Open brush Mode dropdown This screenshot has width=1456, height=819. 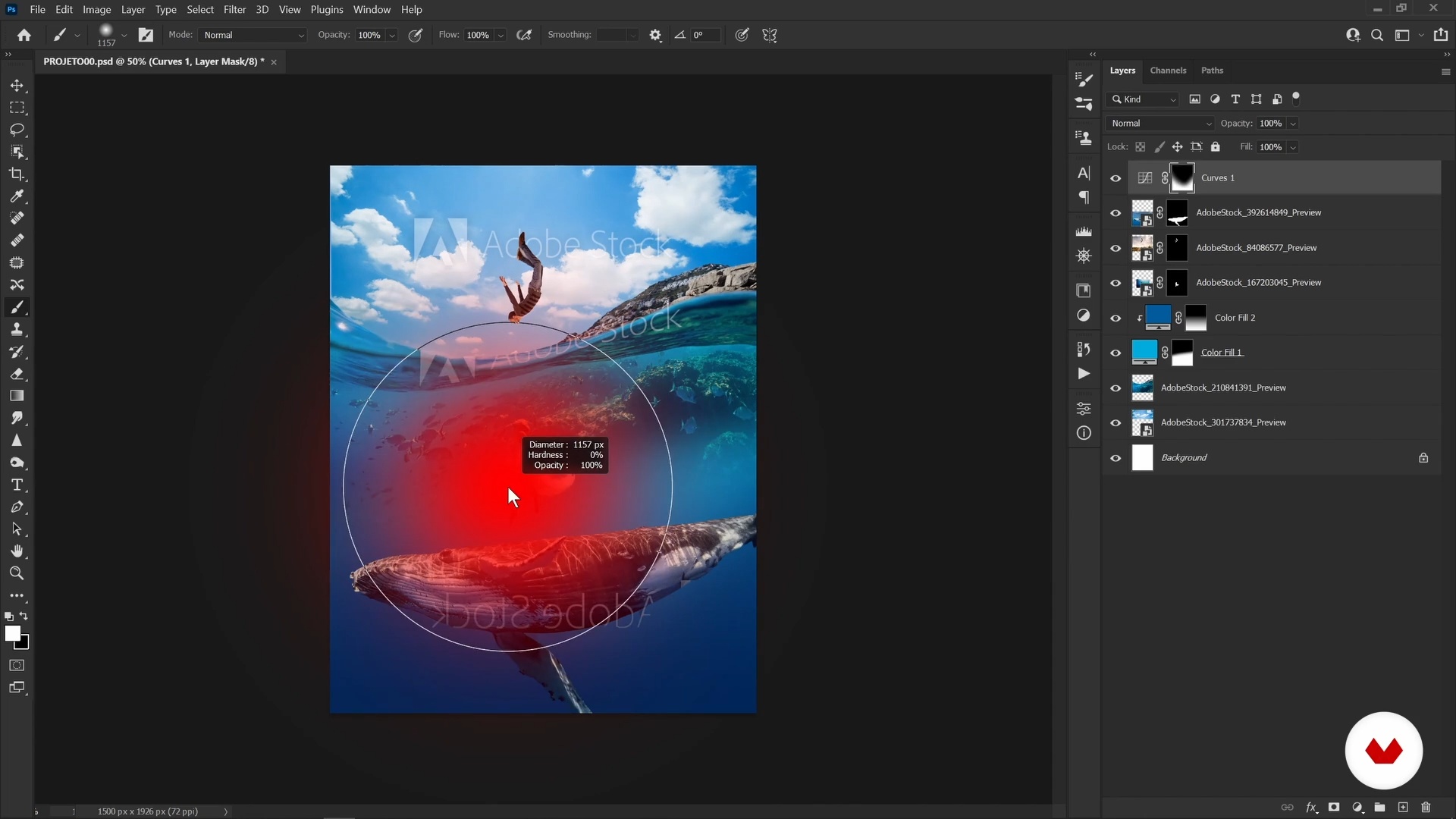[x=253, y=35]
